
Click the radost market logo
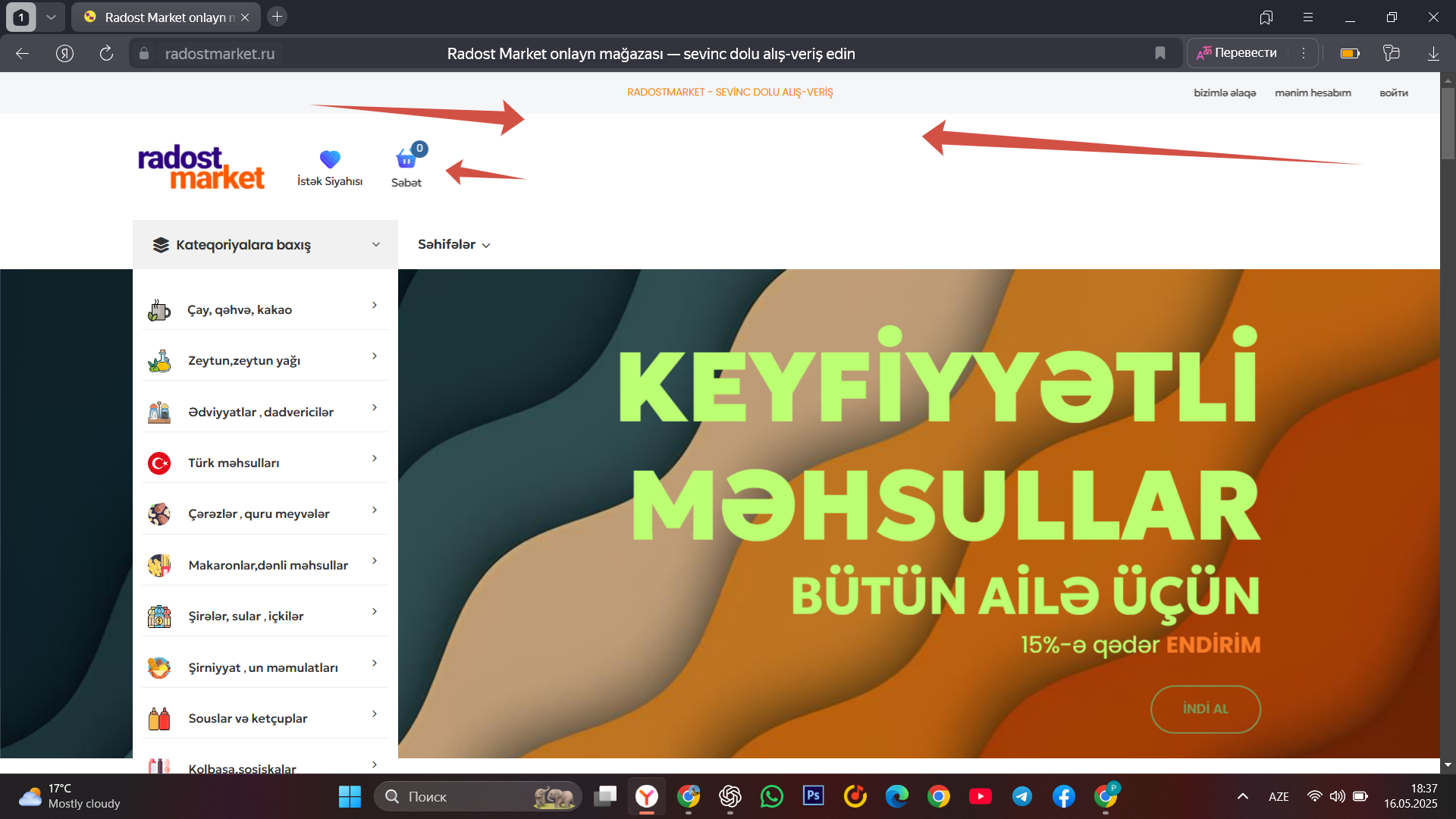click(x=201, y=167)
